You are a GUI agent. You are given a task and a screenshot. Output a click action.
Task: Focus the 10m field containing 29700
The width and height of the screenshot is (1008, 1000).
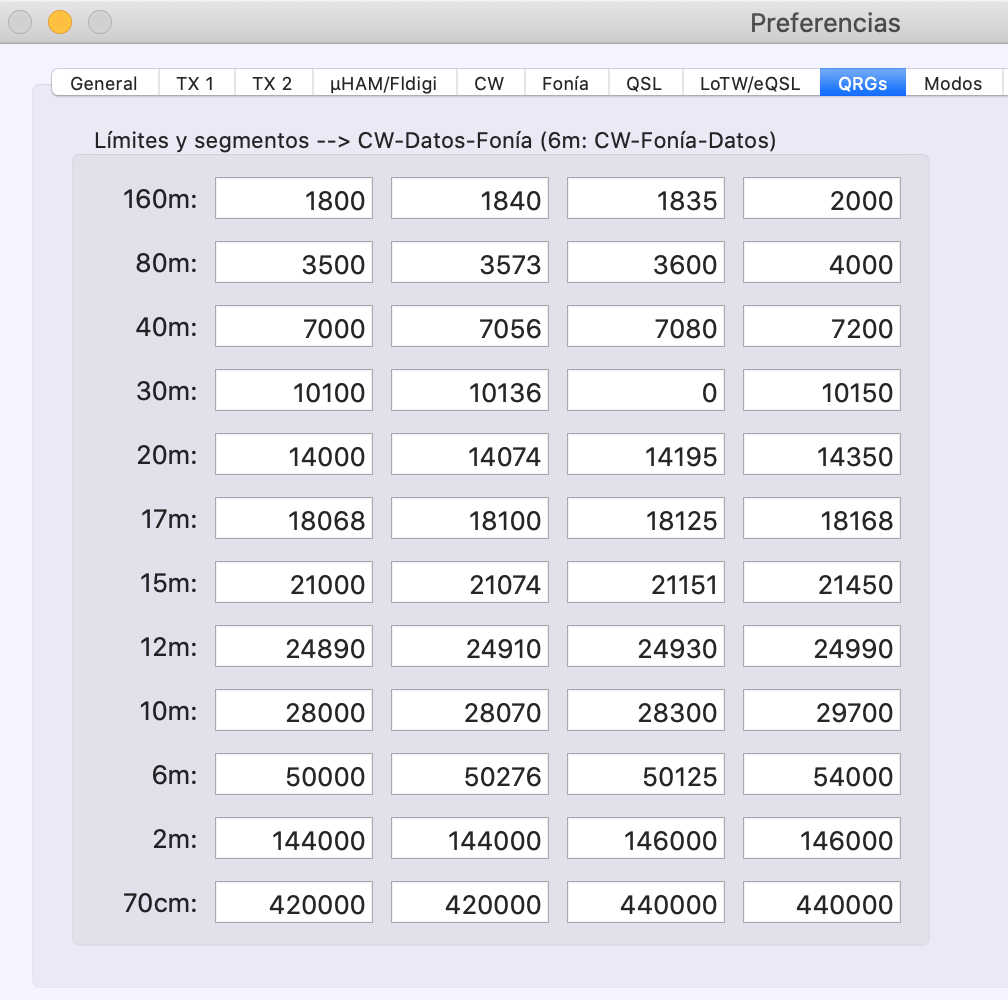[822, 711]
